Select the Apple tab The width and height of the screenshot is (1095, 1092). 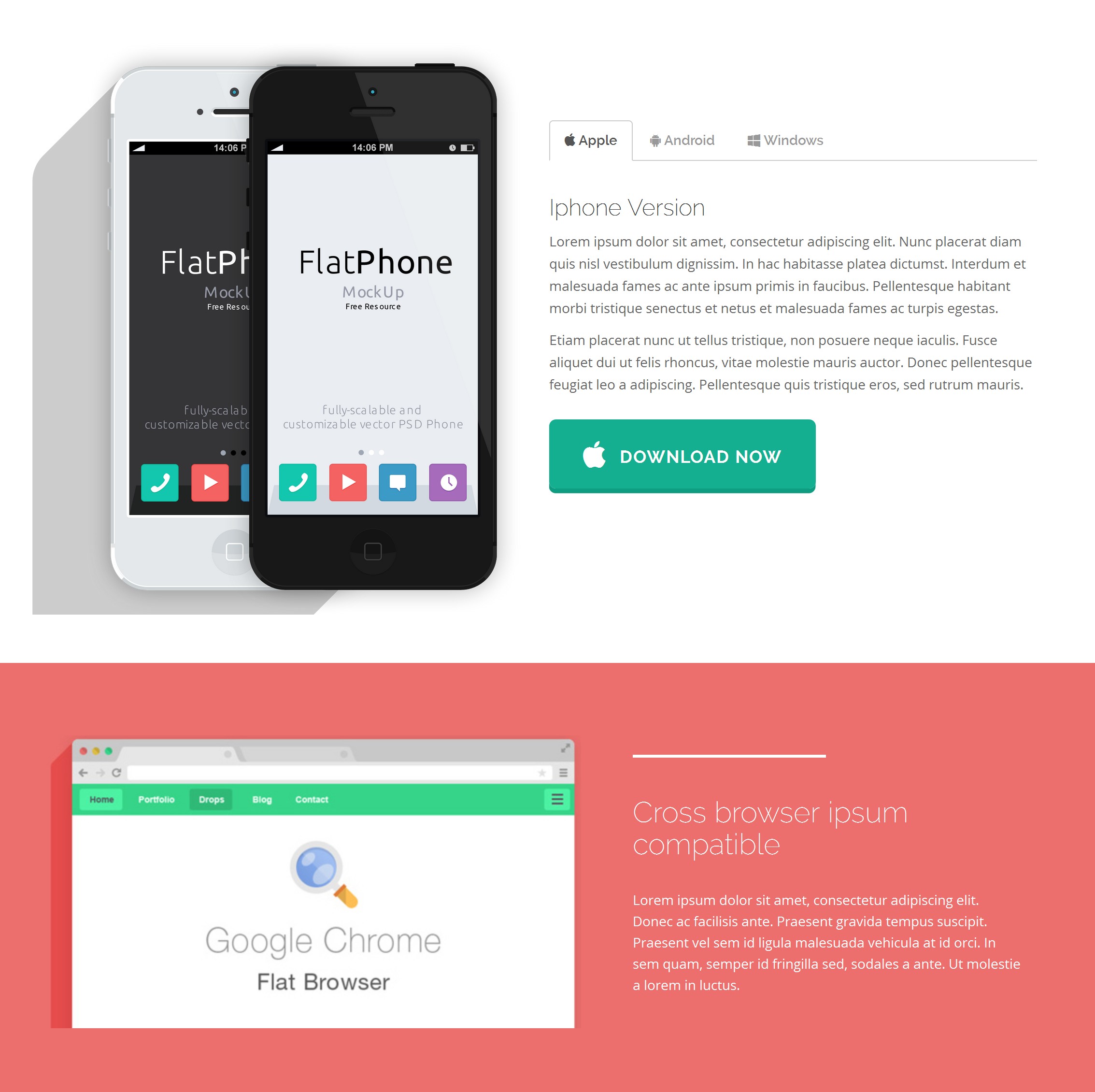pyautogui.click(x=591, y=139)
